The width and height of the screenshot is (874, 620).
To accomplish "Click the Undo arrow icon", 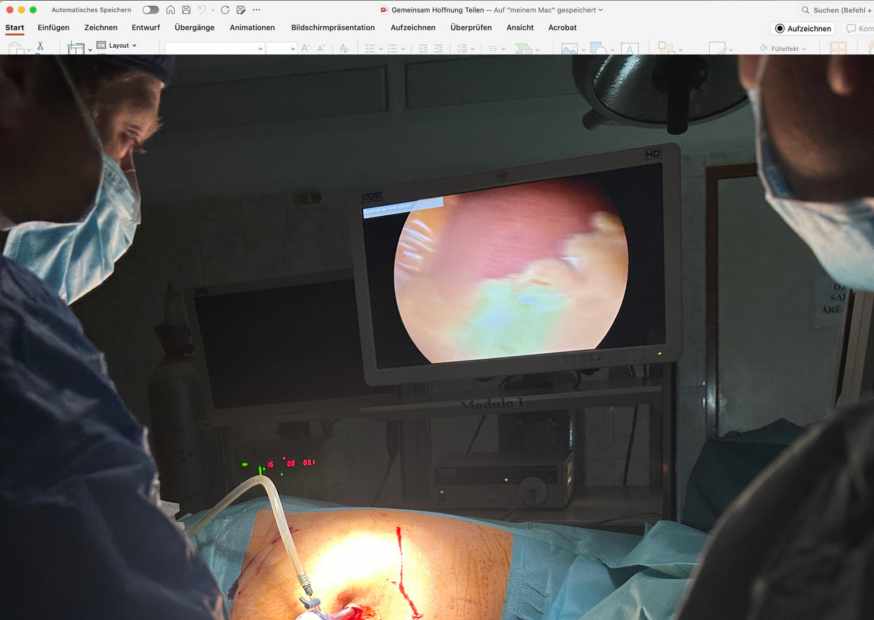I will [202, 10].
